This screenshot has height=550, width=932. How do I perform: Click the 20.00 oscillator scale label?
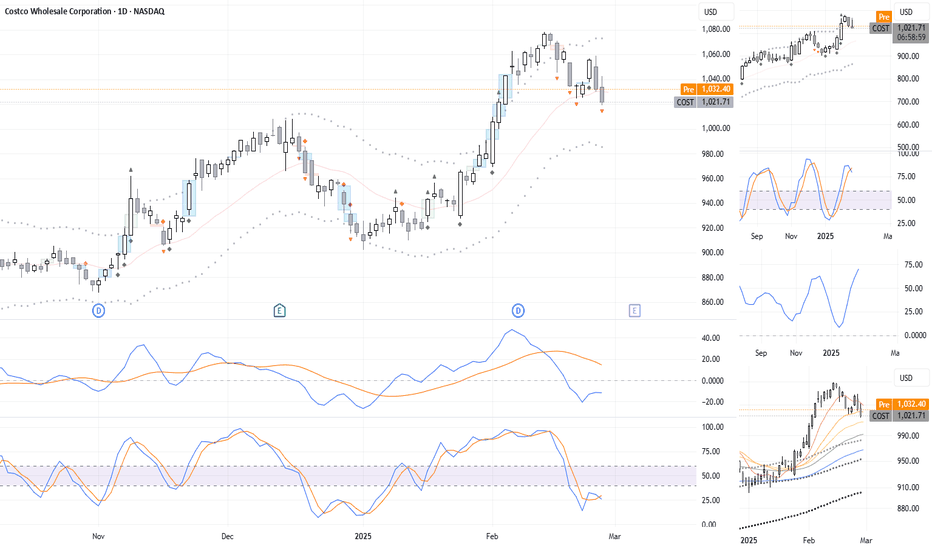[711, 359]
